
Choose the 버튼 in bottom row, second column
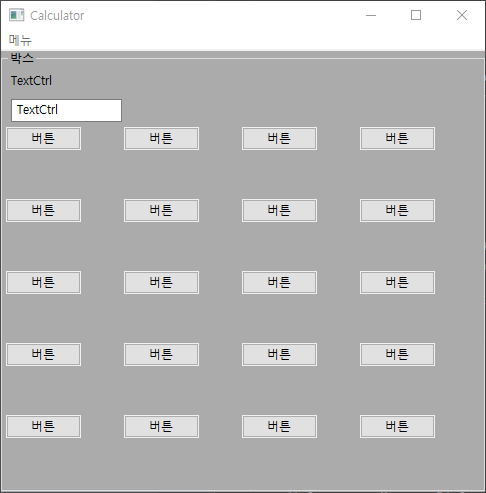[x=161, y=426]
